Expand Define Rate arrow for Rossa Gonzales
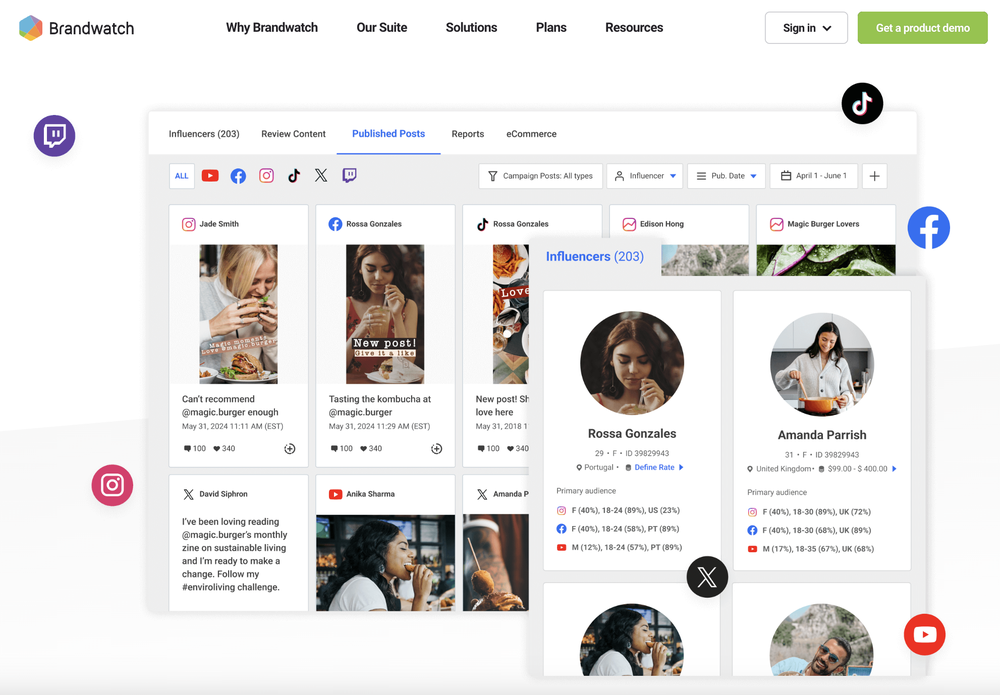 click(x=681, y=467)
